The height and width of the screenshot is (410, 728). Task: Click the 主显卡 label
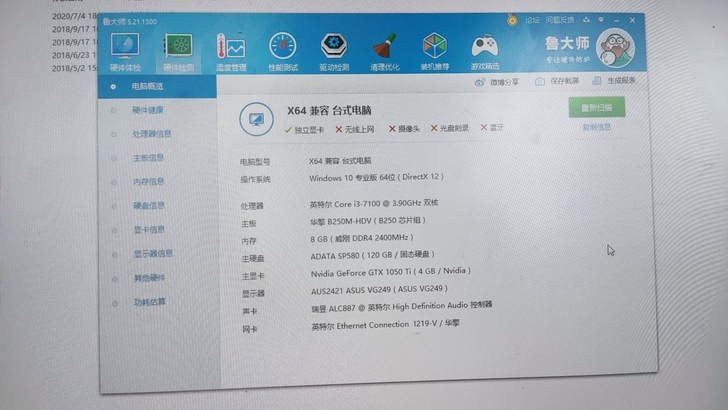point(253,276)
